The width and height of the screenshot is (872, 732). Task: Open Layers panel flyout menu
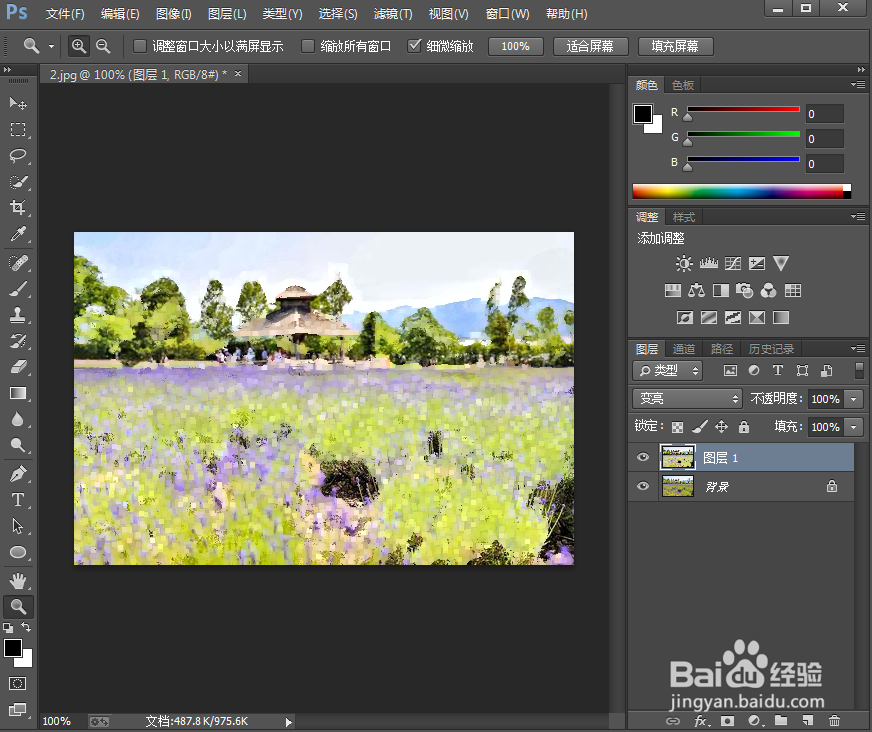click(858, 348)
